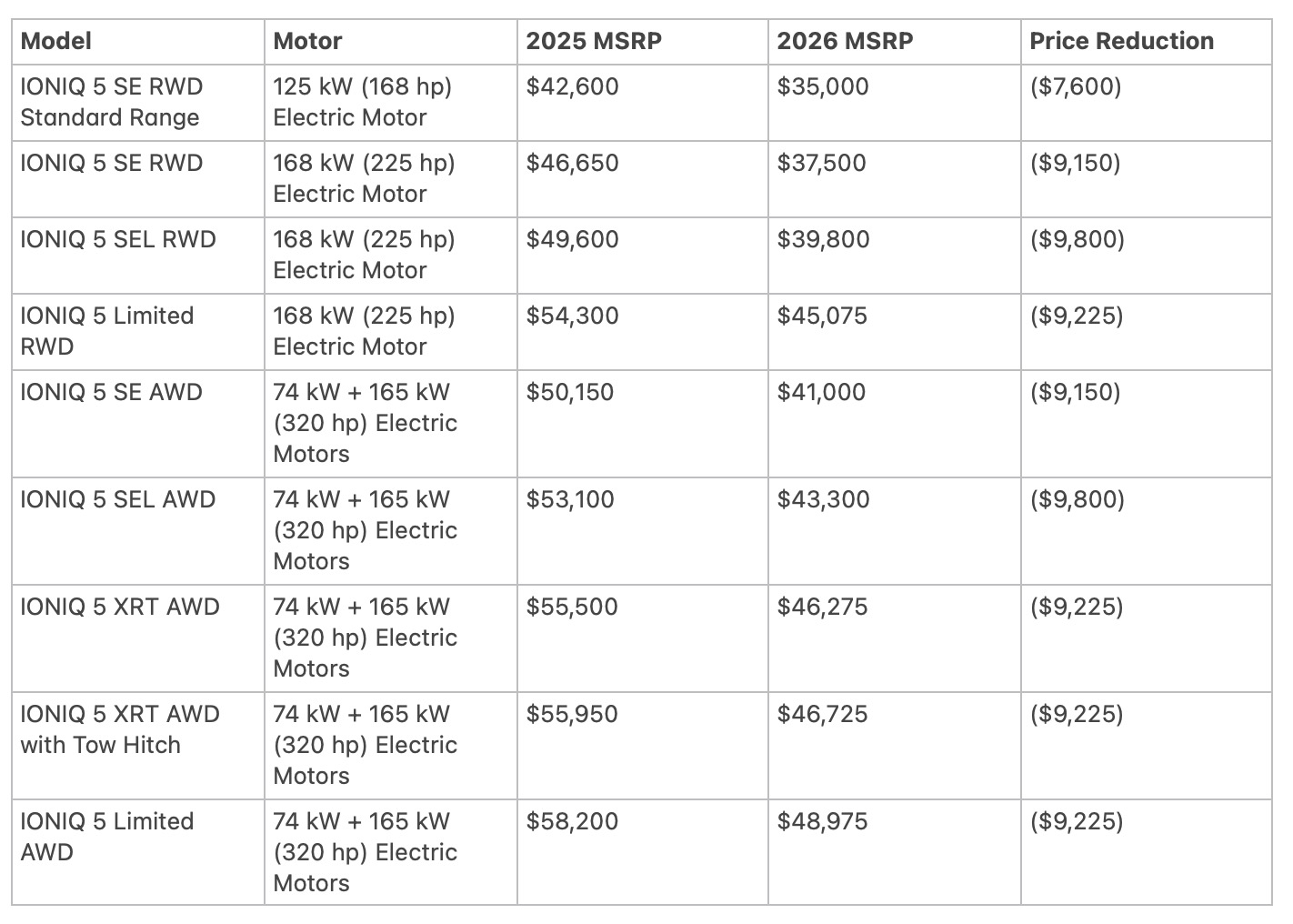The height and width of the screenshot is (924, 1293).
Task: Select the IONIQ 5 SE AWD model cell
Action: point(111,393)
